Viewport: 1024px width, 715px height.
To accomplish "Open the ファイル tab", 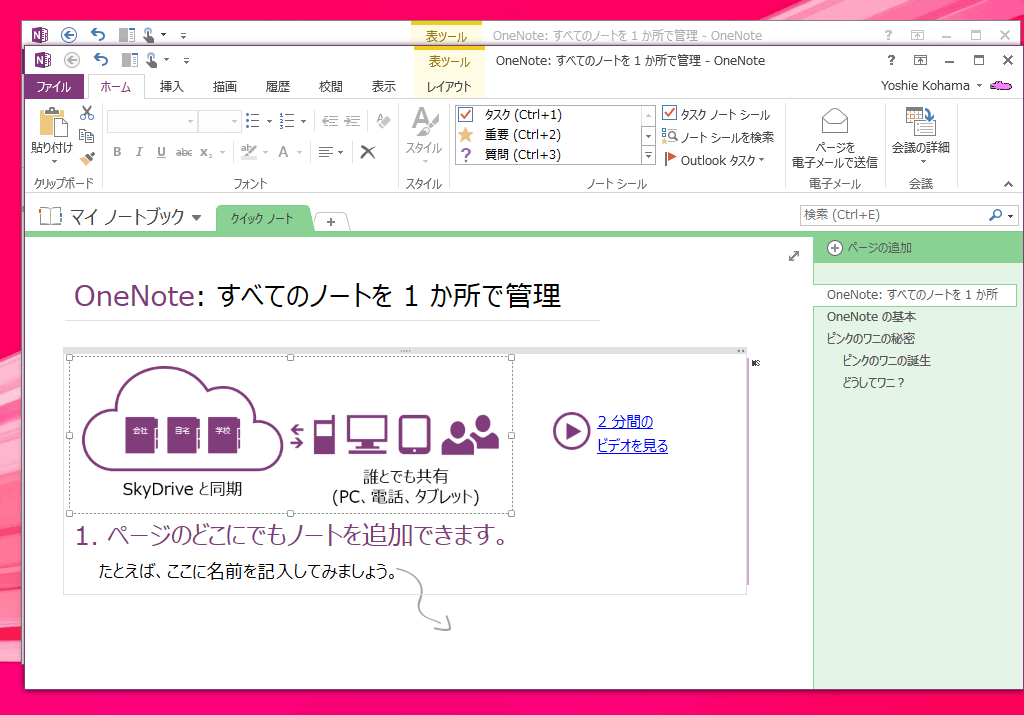I will coord(54,87).
